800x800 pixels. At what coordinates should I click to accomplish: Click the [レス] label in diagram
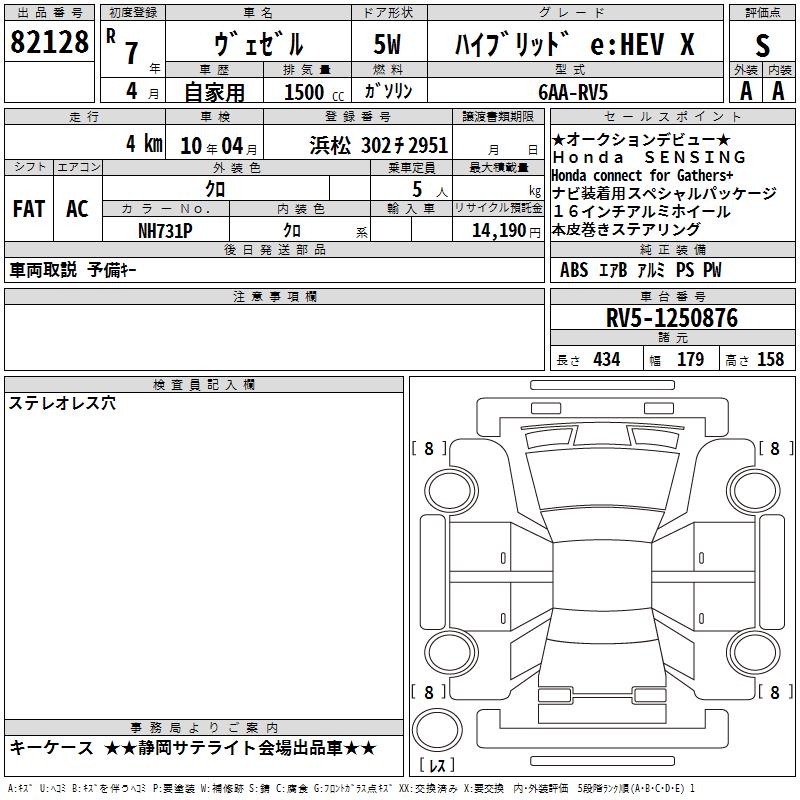(437, 765)
